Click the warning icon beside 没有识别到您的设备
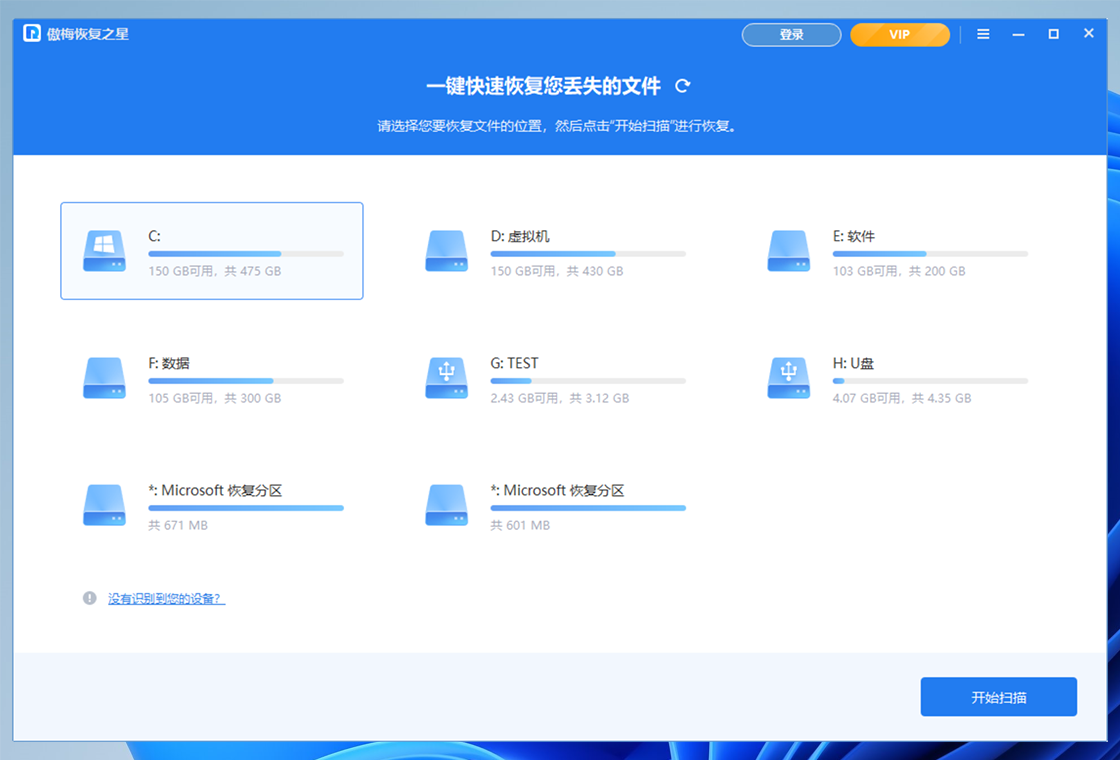Screen dimensions: 1120x760 (89, 598)
